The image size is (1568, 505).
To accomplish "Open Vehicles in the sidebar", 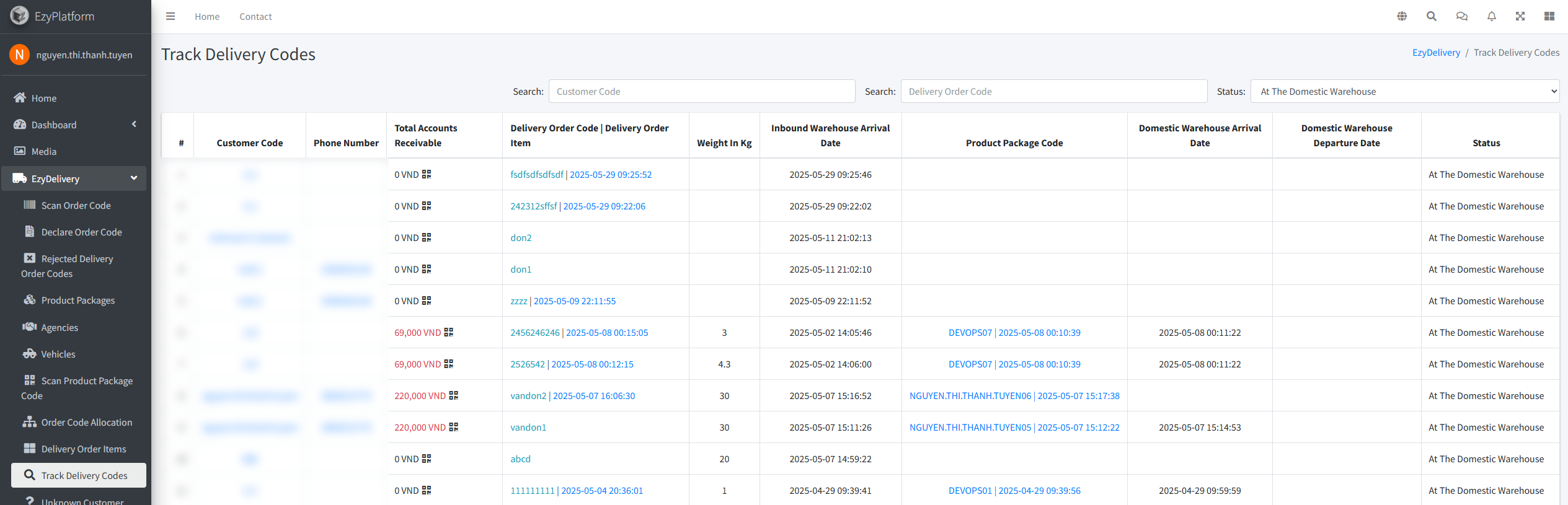I will 79,354.
